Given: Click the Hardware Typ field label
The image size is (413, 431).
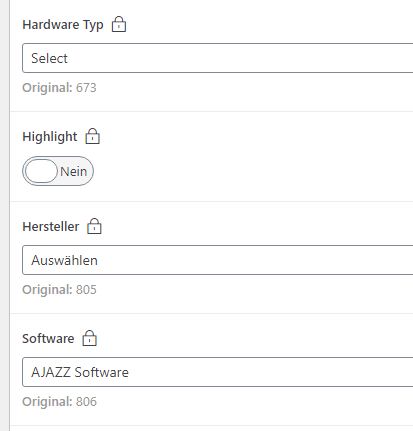Looking at the screenshot, I should pos(63,25).
